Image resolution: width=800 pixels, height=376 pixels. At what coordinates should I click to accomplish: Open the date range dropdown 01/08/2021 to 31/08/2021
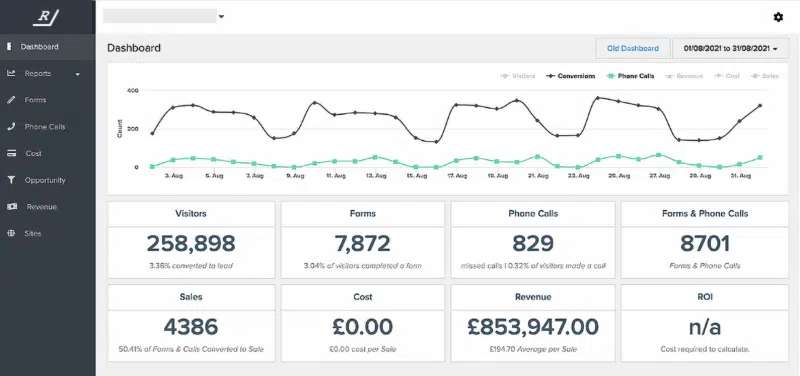tap(731, 48)
